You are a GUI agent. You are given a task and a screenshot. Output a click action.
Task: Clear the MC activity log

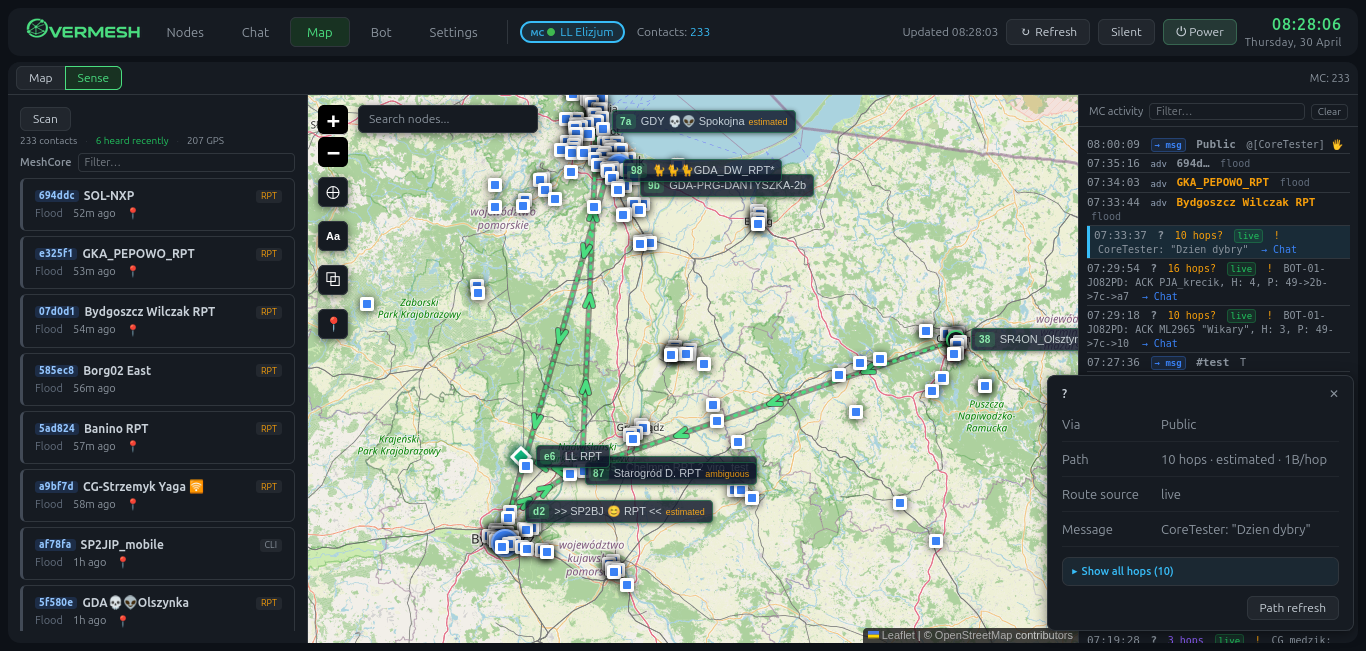pos(1329,112)
